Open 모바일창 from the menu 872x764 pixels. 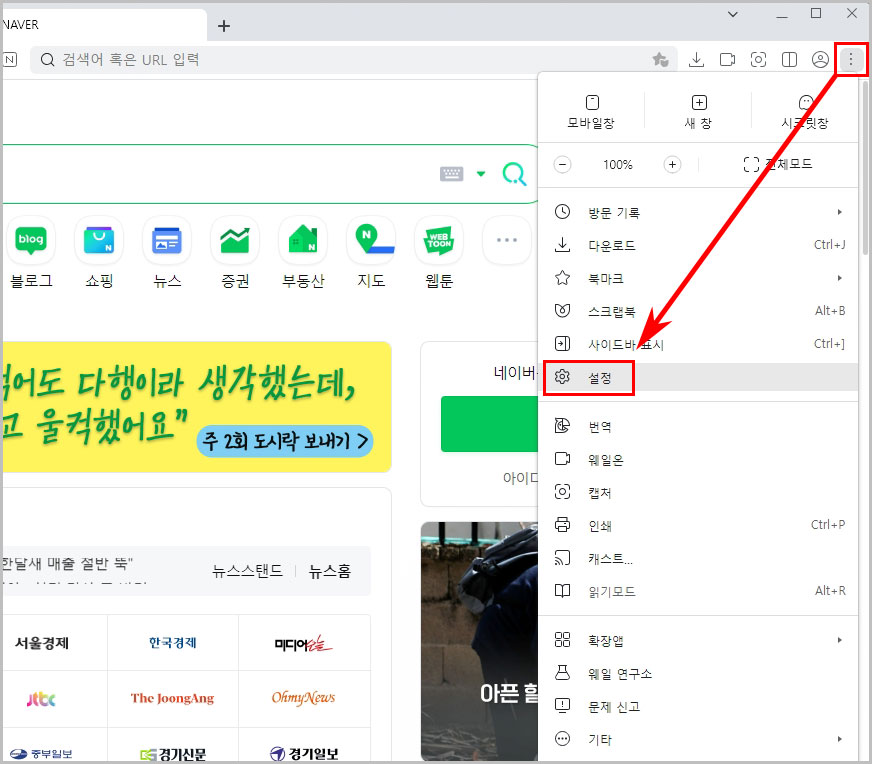(x=591, y=112)
